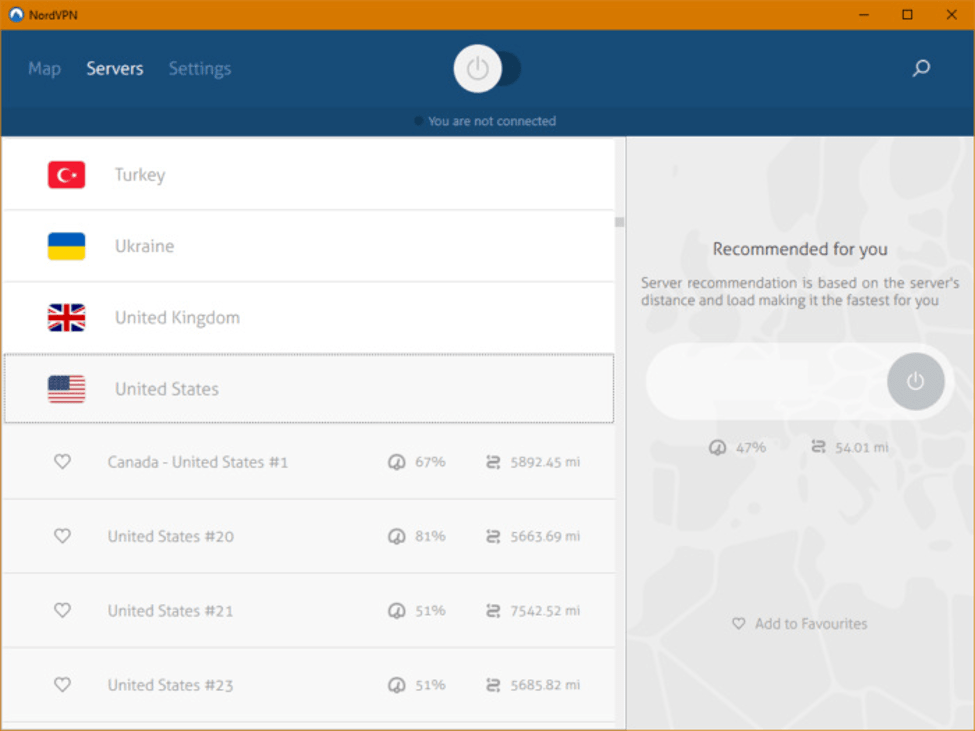Favourite the Canada - United States #1 server
Viewport: 975px width, 731px height.
(62, 462)
